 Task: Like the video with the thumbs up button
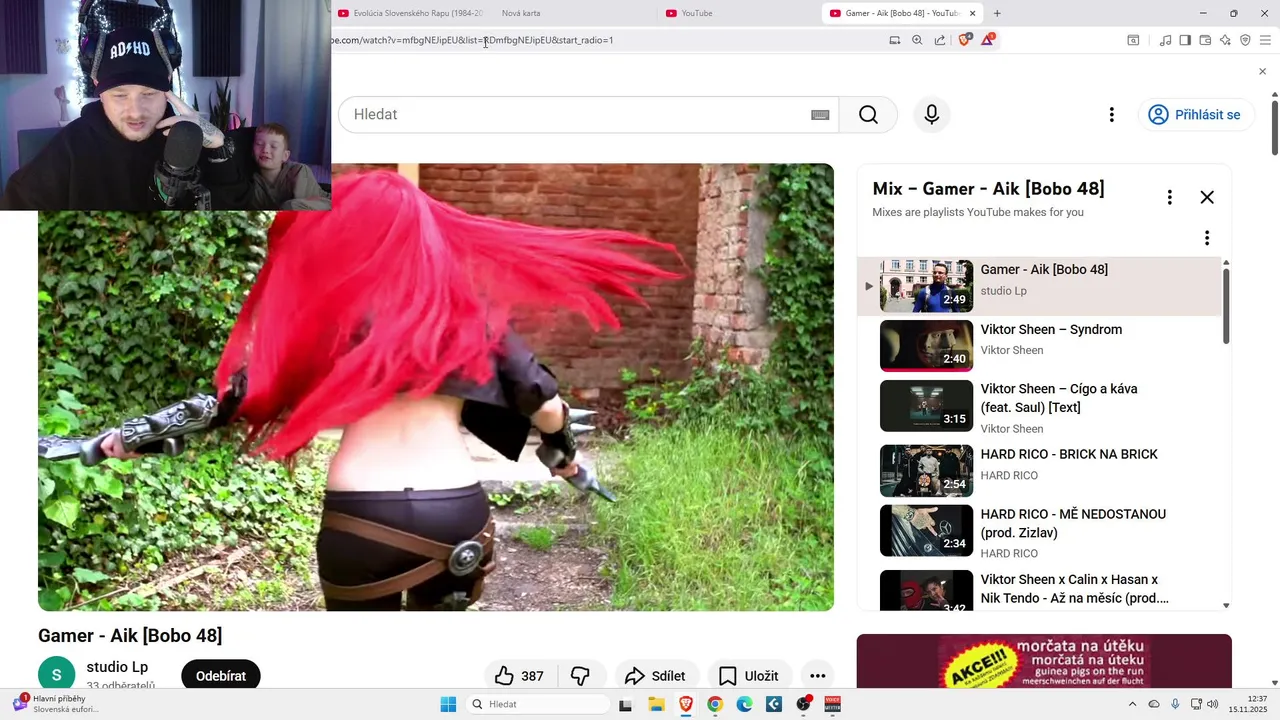(x=519, y=676)
